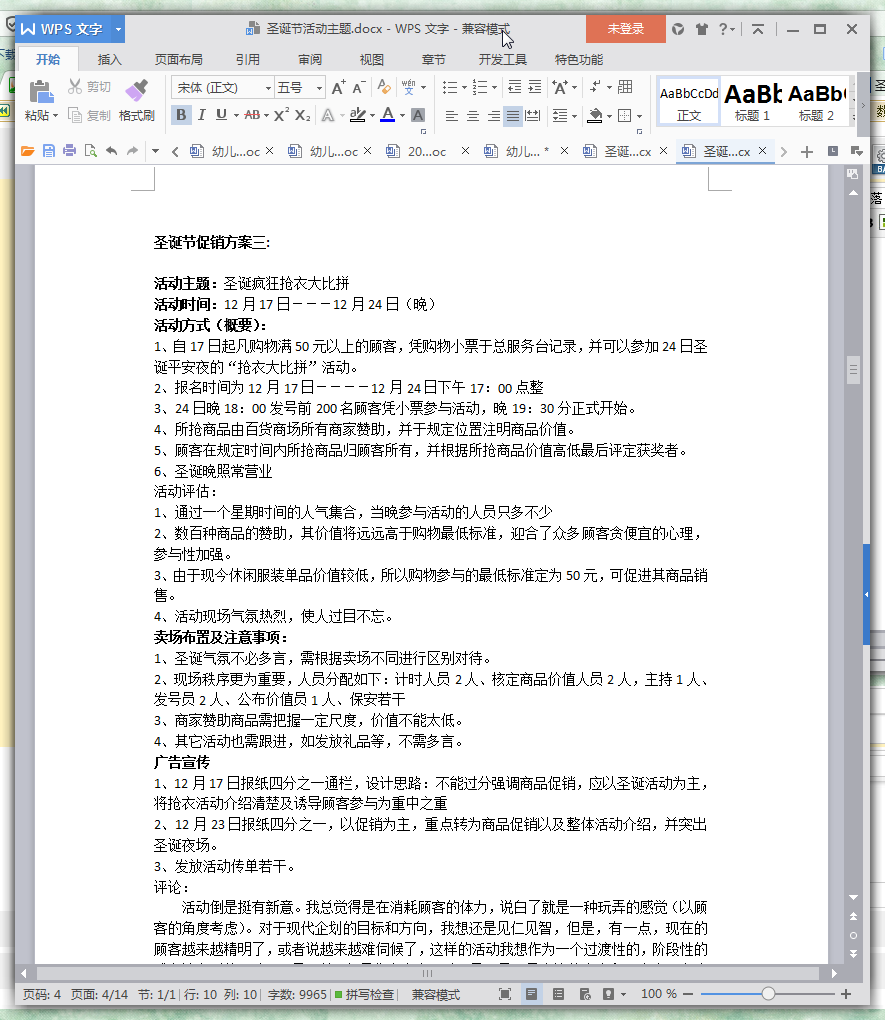The image size is (885, 1020).
Task: Click vertical scrollbar thumb
Action: 853,369
